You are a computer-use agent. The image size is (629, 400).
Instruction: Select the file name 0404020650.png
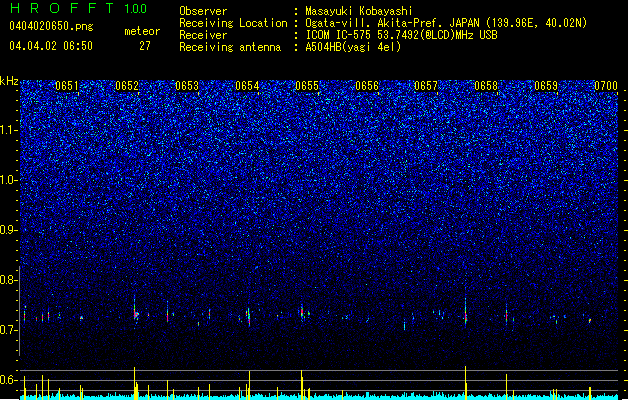click(51, 26)
